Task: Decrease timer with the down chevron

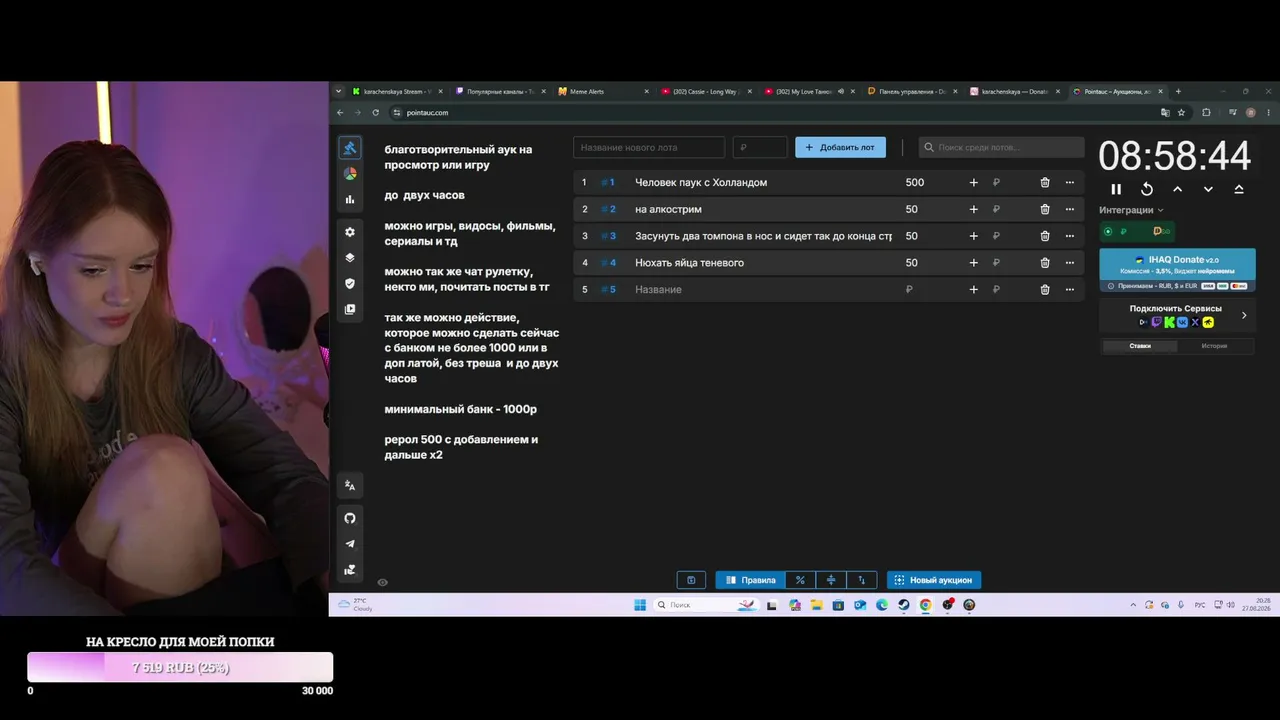Action: (x=1208, y=189)
